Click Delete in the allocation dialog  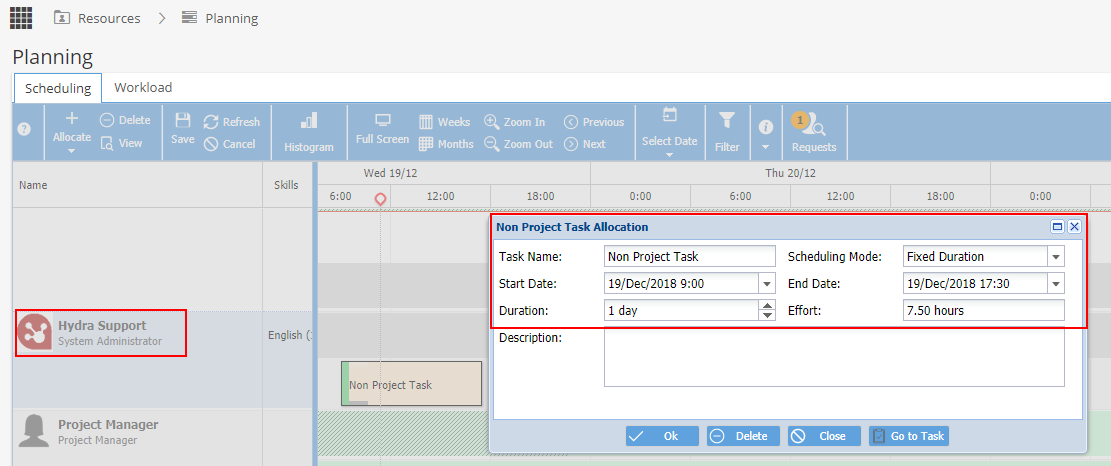click(x=743, y=436)
